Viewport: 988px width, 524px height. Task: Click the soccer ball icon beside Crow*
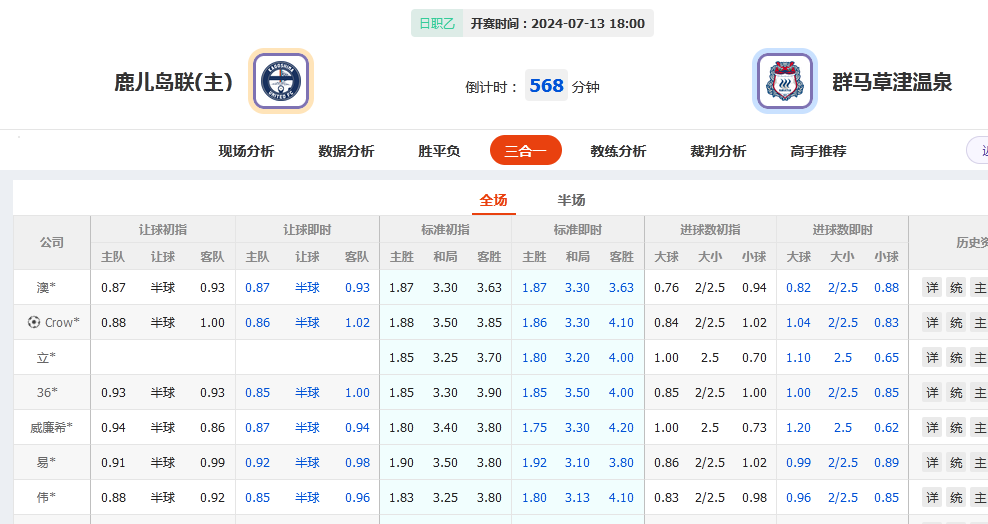[34, 322]
